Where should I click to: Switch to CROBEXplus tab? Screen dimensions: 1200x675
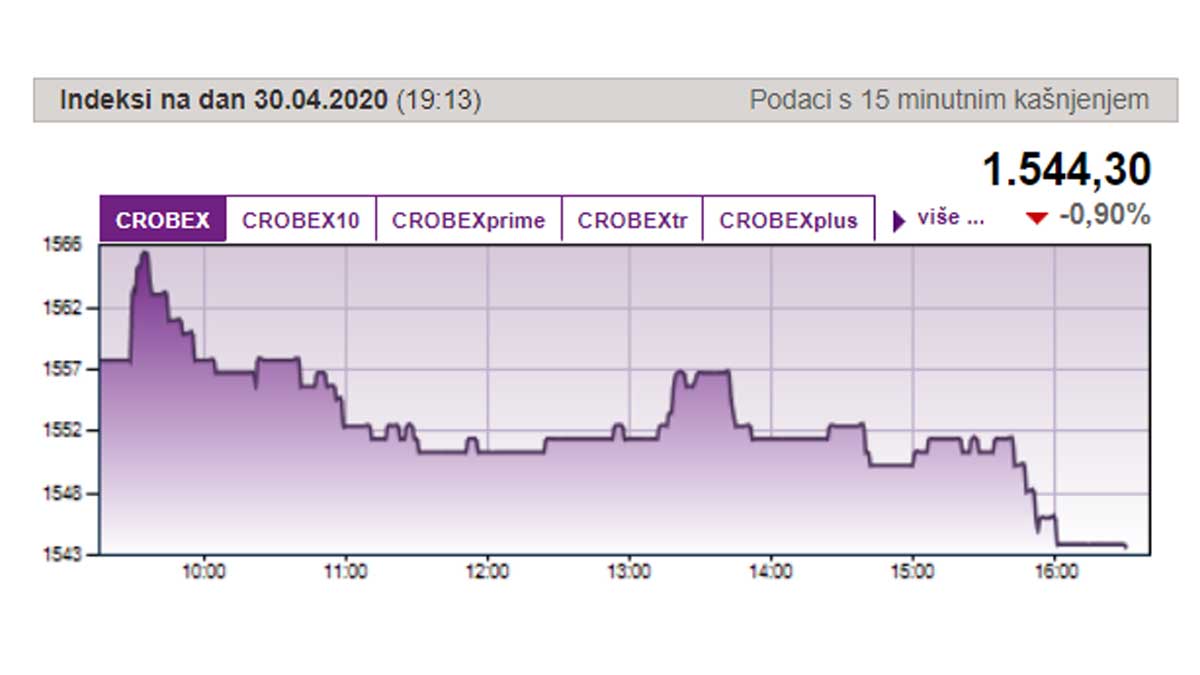click(789, 220)
